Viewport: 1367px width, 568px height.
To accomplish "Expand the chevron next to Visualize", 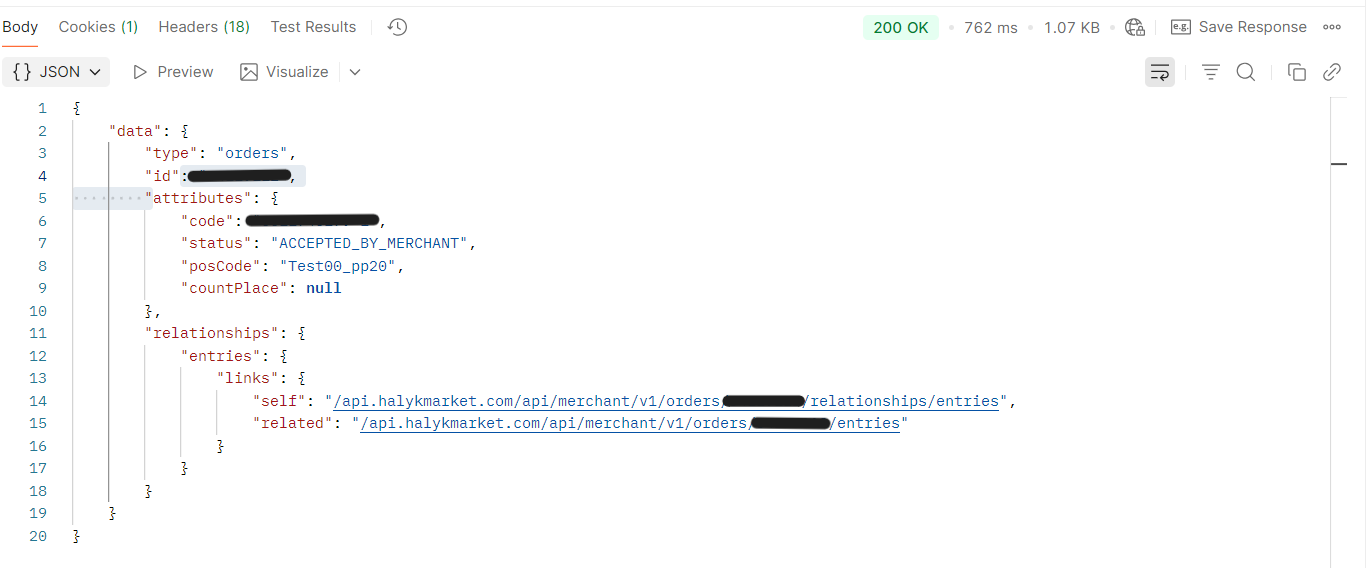I will coord(355,72).
